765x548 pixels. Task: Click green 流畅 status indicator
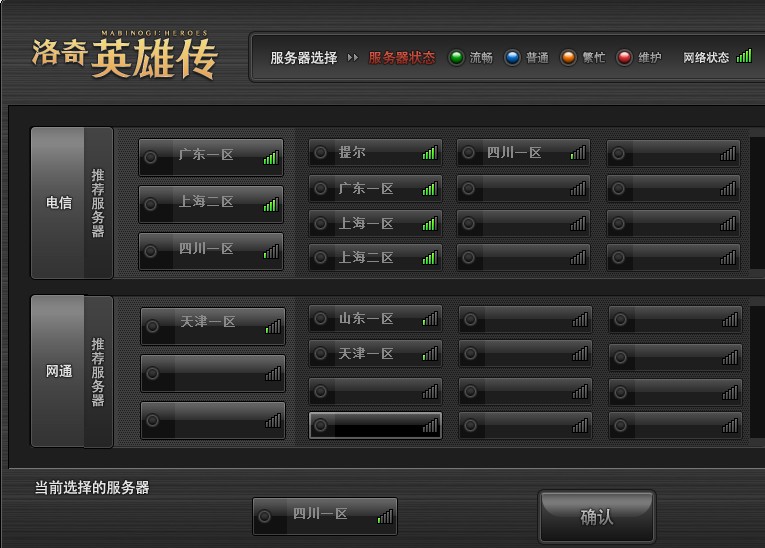pos(456,58)
